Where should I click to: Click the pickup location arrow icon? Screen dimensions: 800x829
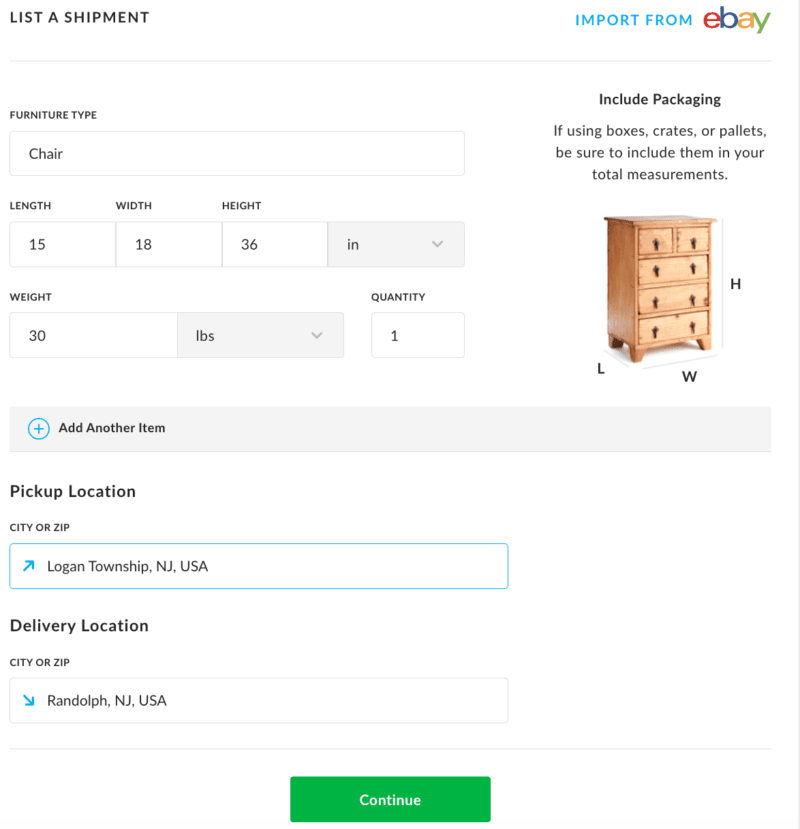[x=28, y=566]
